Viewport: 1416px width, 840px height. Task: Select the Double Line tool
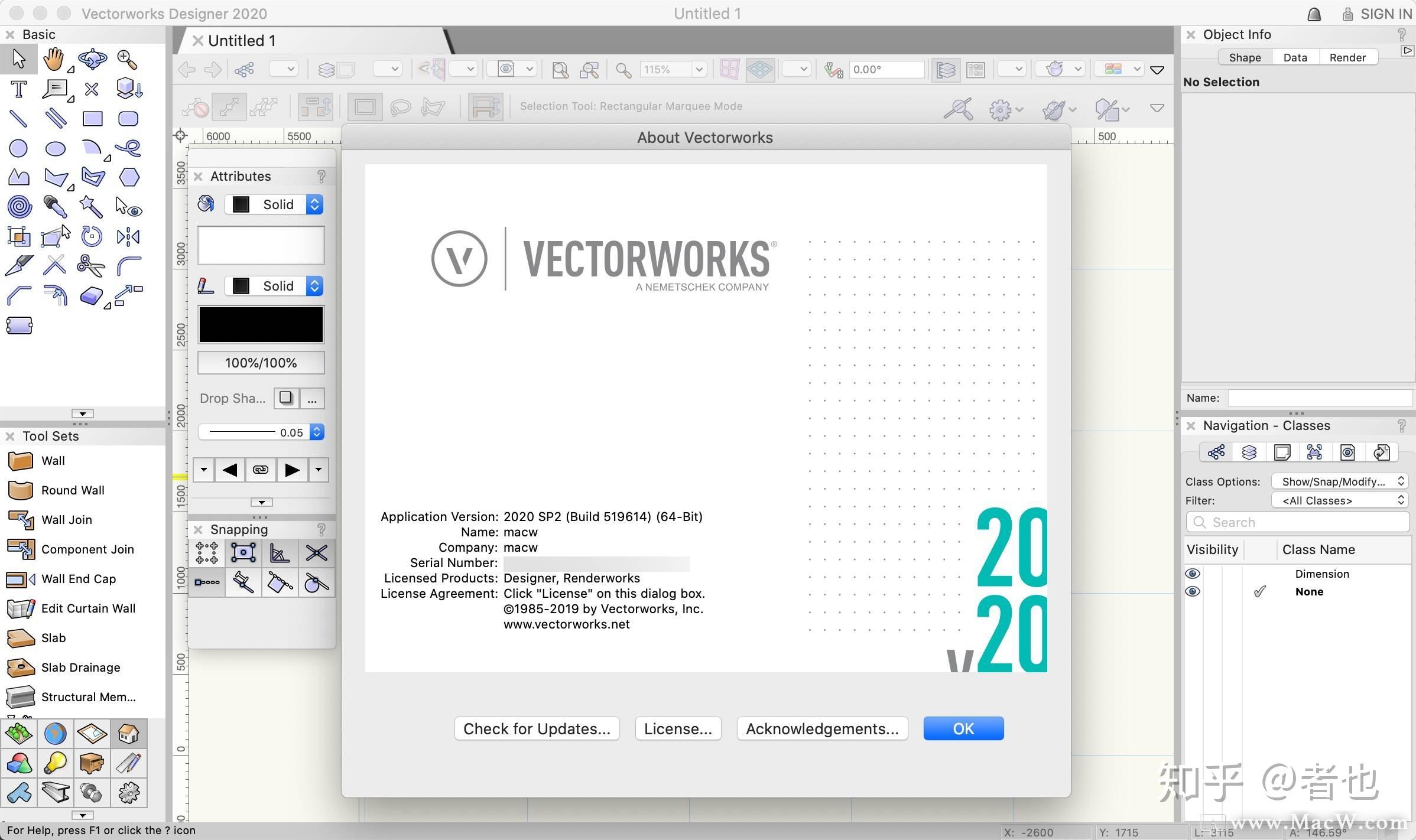(56, 119)
